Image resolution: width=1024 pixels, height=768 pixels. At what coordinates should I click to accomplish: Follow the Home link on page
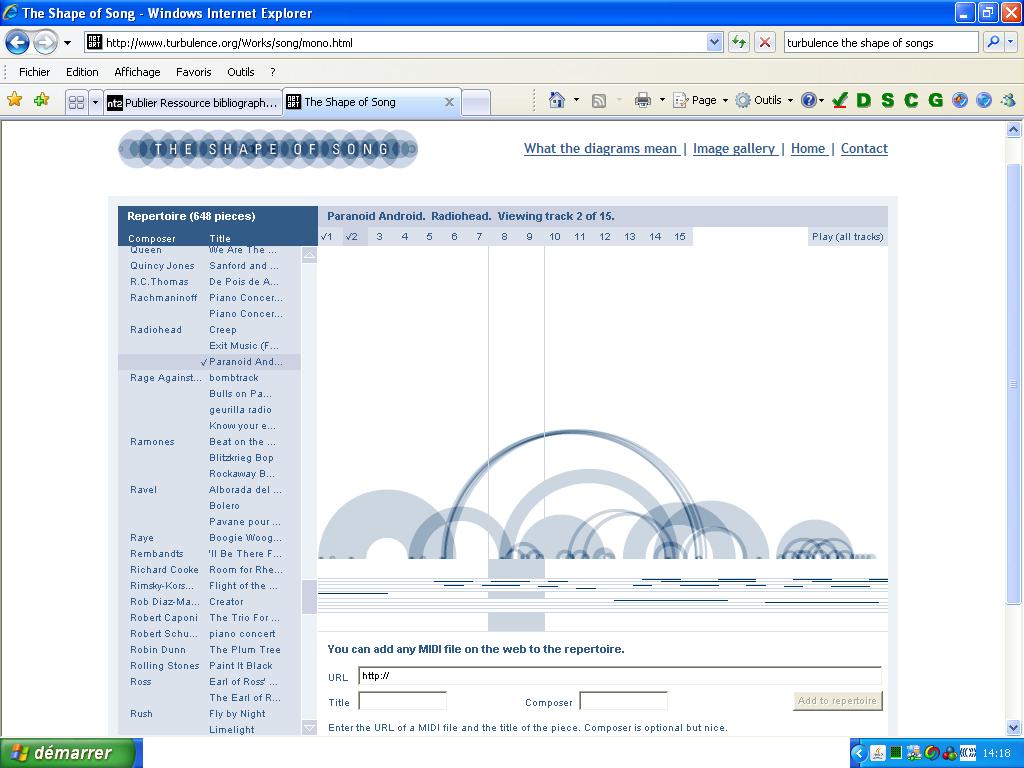point(808,148)
